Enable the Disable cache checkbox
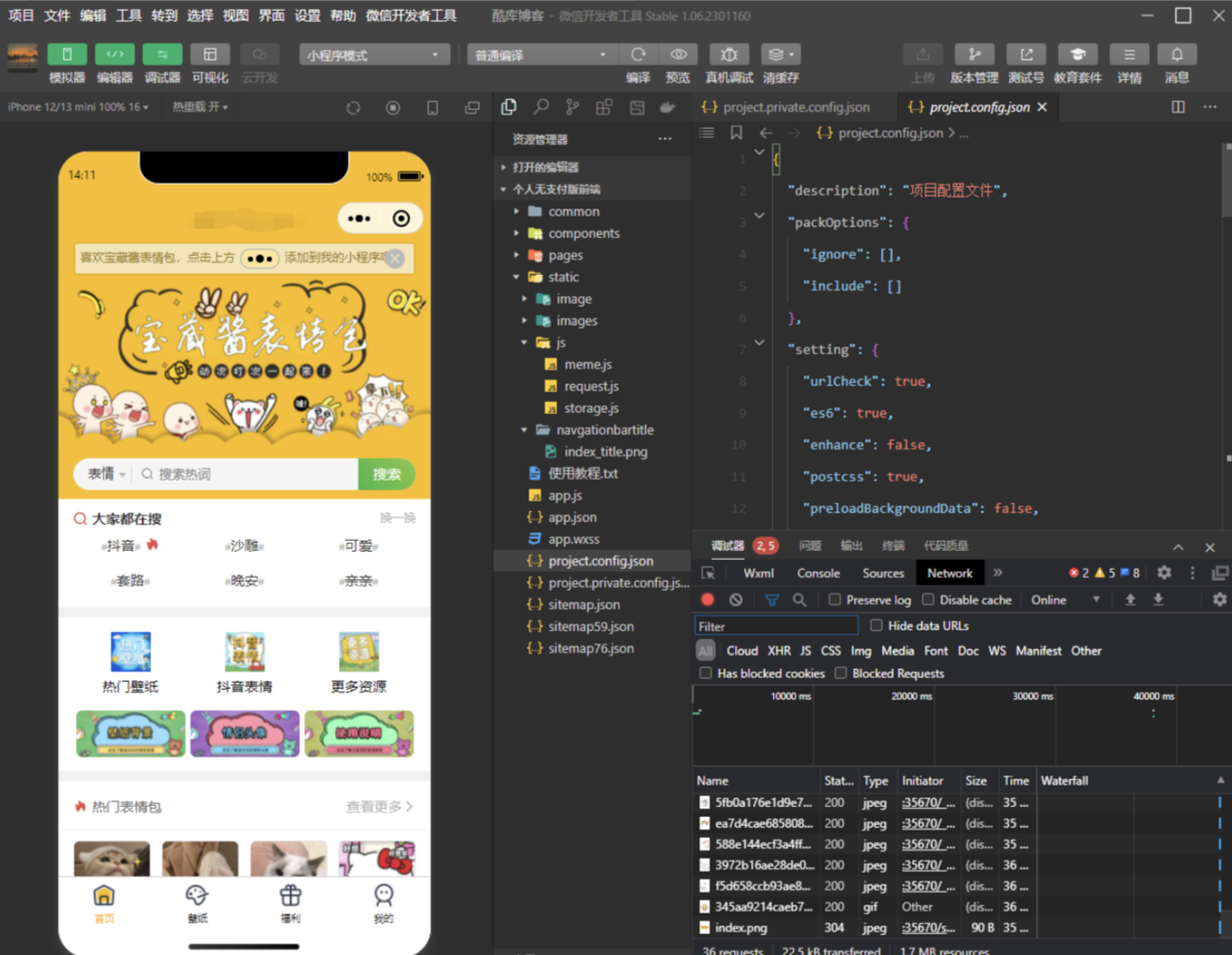The width and height of the screenshot is (1232, 955). pyautogui.click(x=928, y=600)
